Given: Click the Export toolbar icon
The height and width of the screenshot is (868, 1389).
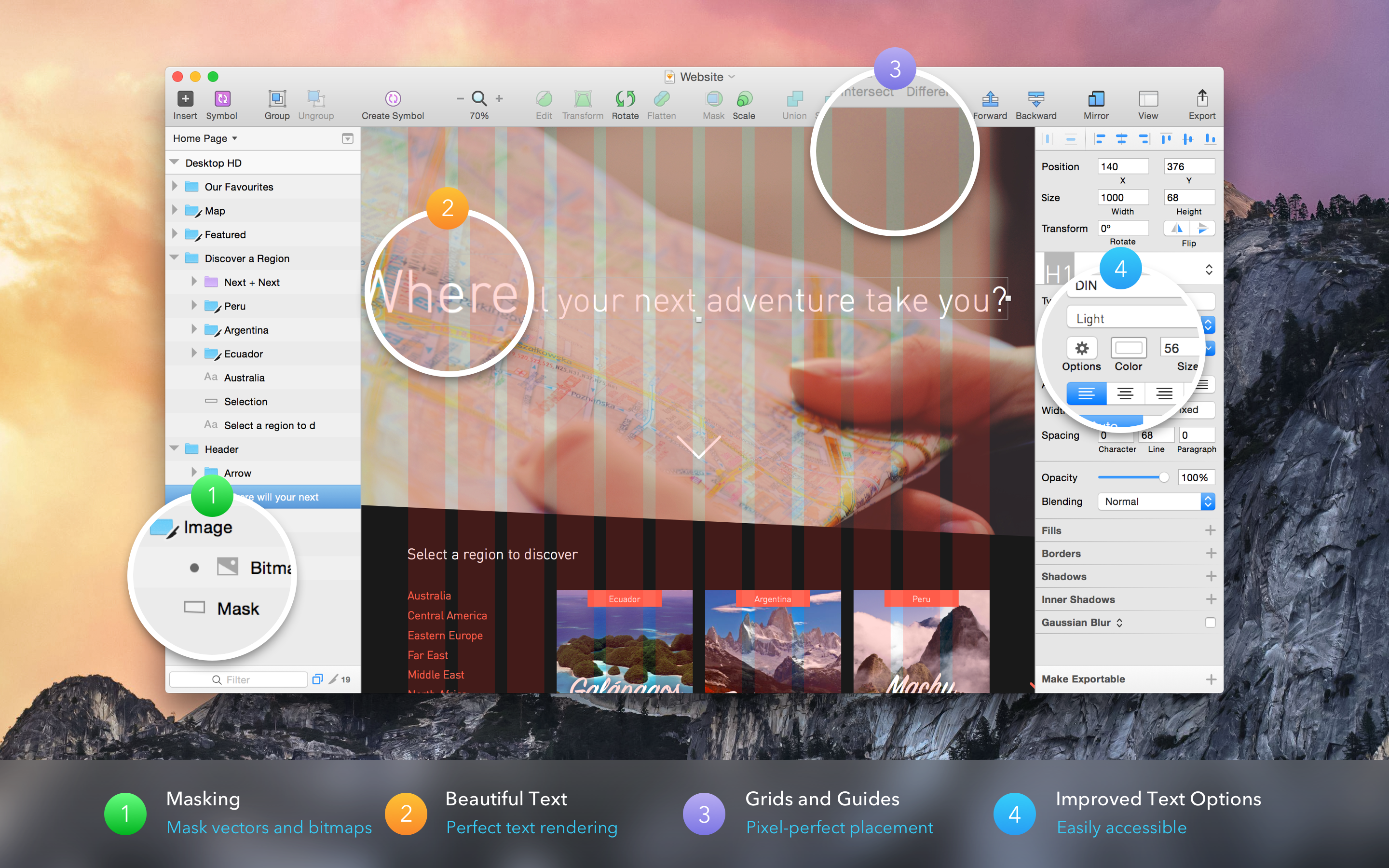Looking at the screenshot, I should (1202, 97).
